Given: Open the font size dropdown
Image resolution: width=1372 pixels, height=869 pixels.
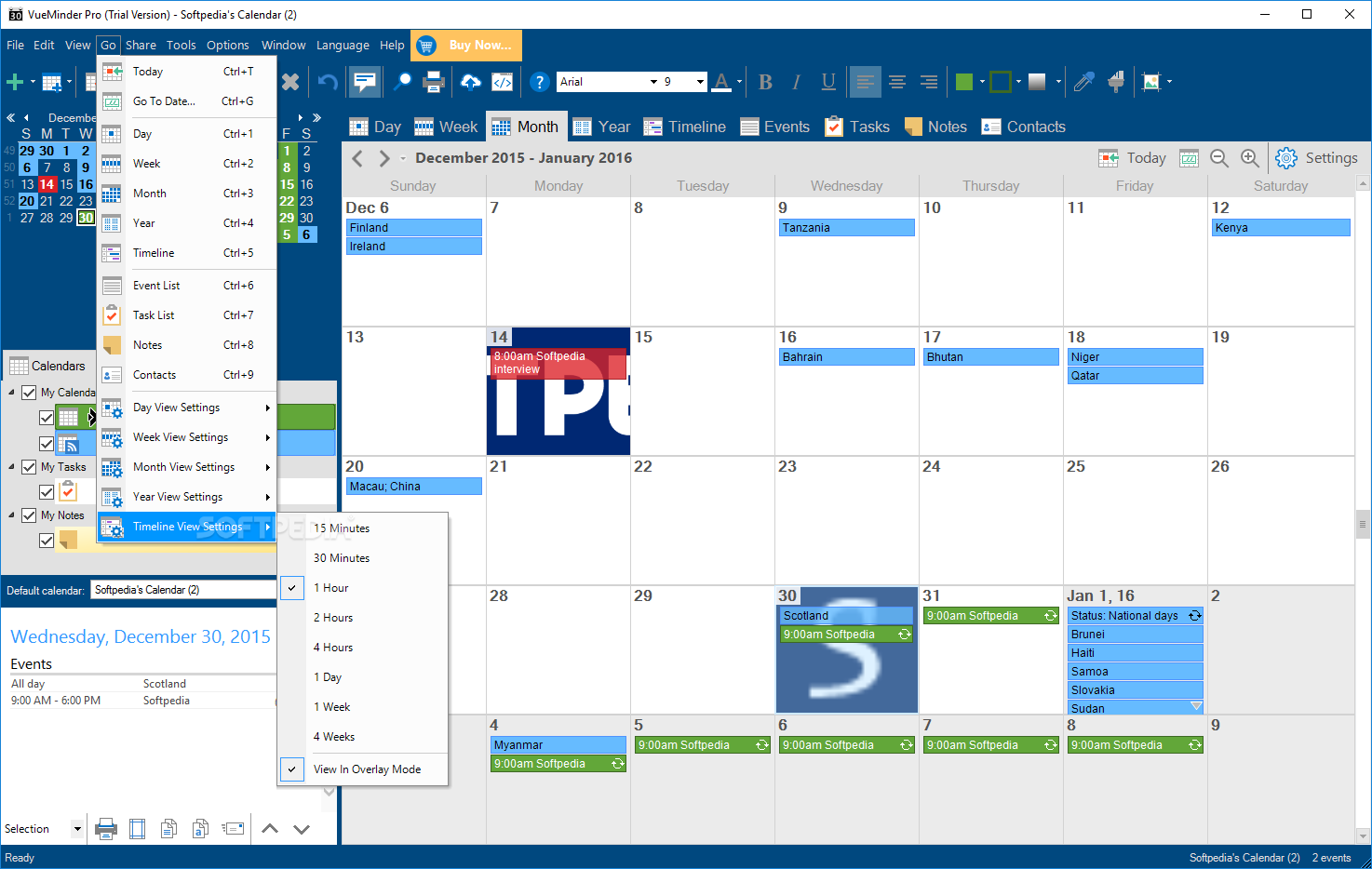Looking at the screenshot, I should tap(700, 82).
